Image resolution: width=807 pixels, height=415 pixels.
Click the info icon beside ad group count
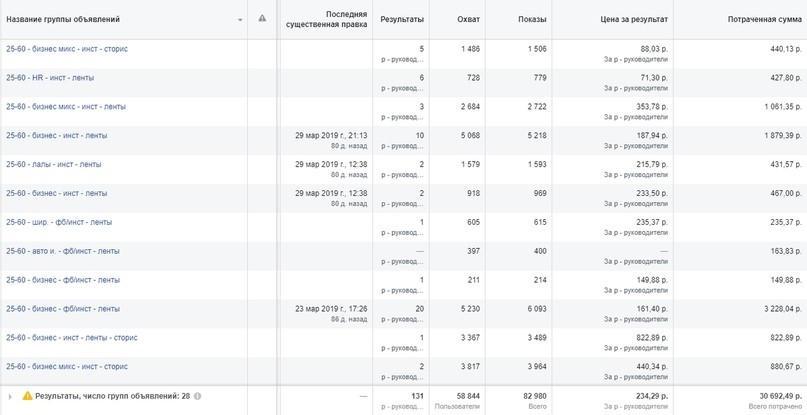tap(197, 396)
